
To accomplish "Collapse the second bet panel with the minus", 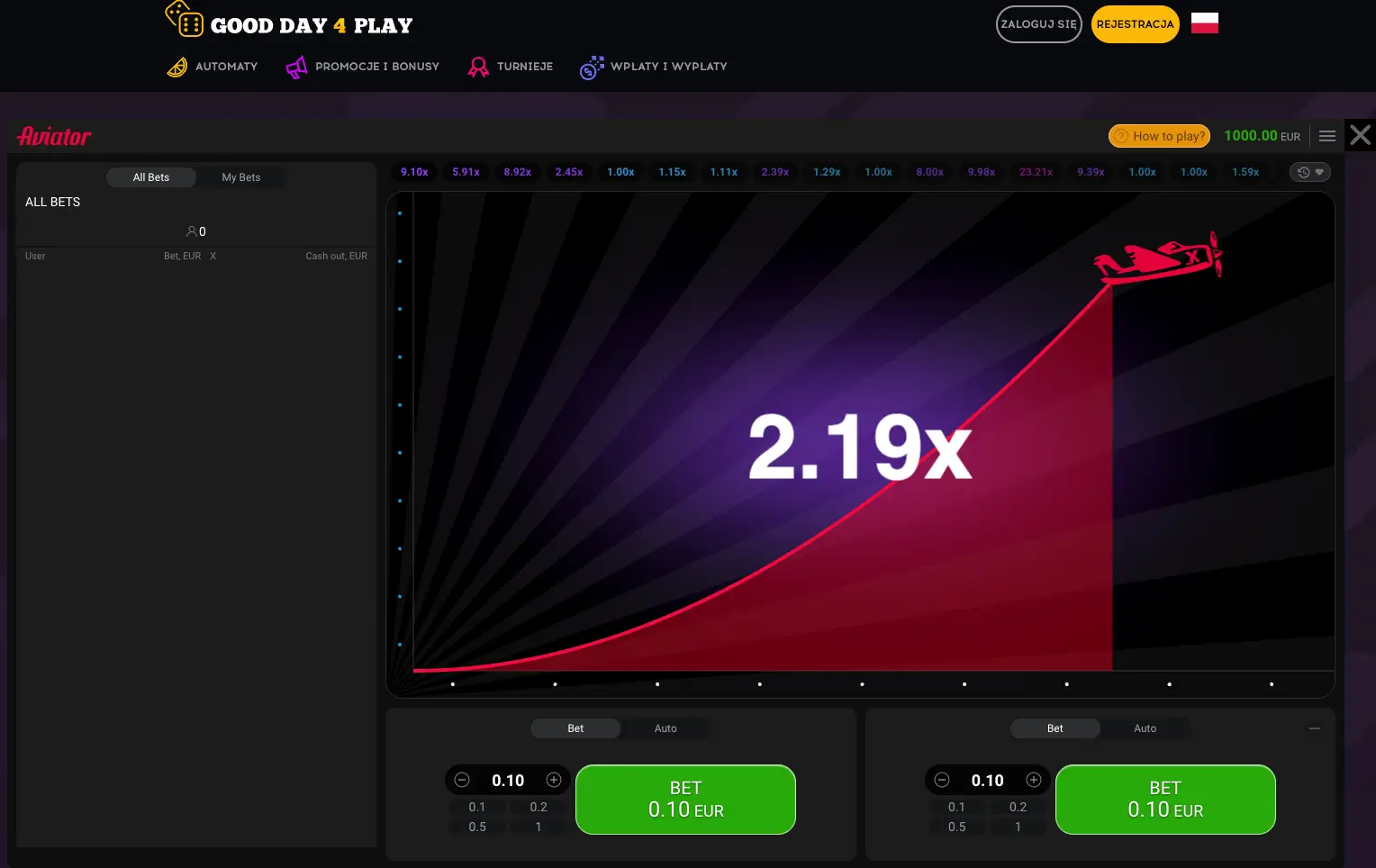I will tap(1314, 727).
